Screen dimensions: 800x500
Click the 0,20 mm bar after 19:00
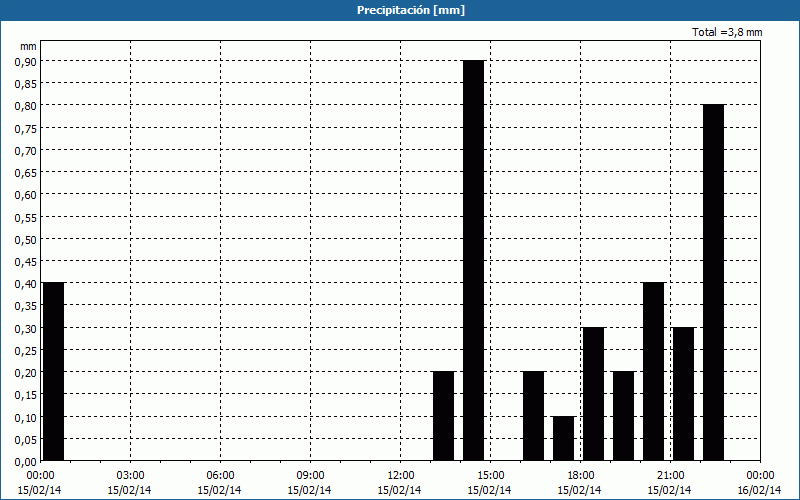coord(623,416)
